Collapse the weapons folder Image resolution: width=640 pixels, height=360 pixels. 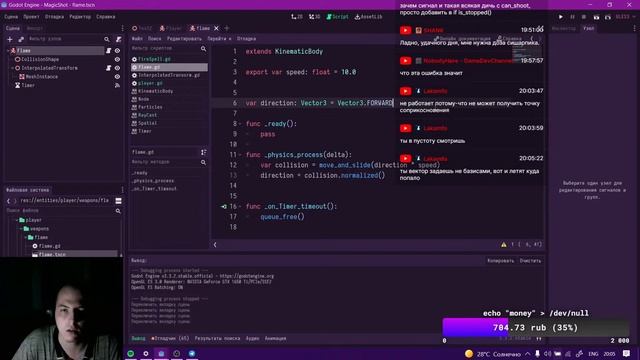pyautogui.click(x=21, y=229)
